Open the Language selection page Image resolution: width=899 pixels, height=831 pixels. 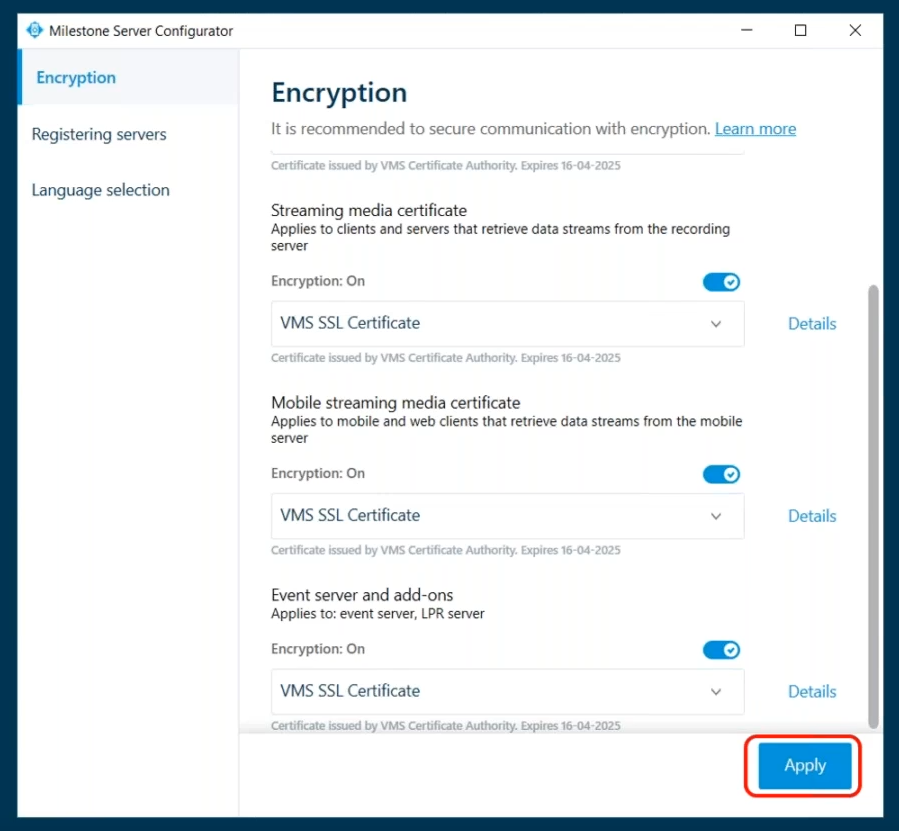point(100,190)
